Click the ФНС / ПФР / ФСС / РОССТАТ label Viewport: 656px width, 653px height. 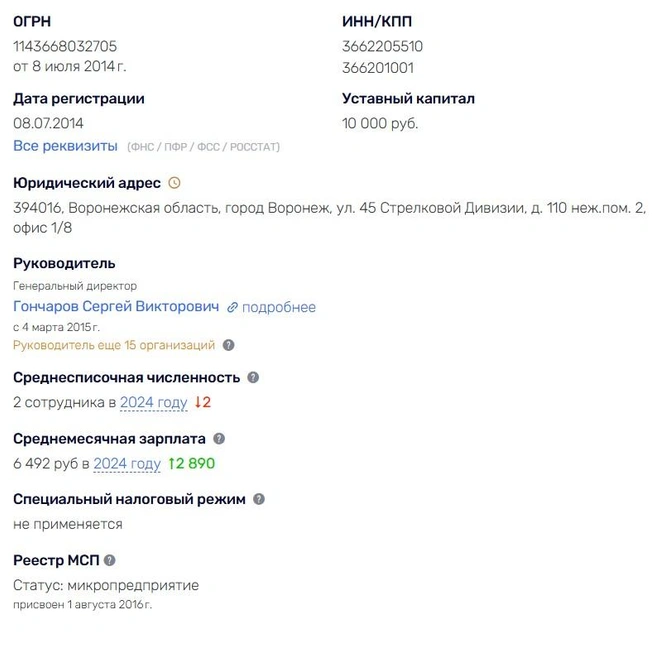click(x=203, y=147)
